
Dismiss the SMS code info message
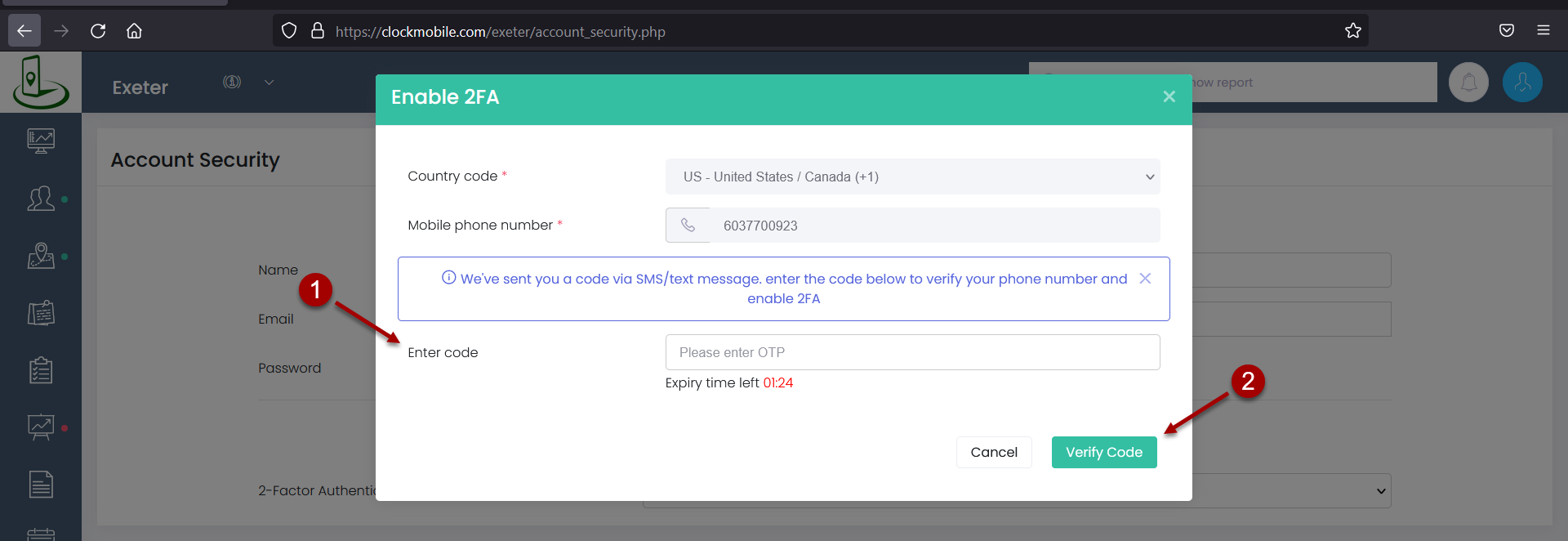coord(1145,279)
